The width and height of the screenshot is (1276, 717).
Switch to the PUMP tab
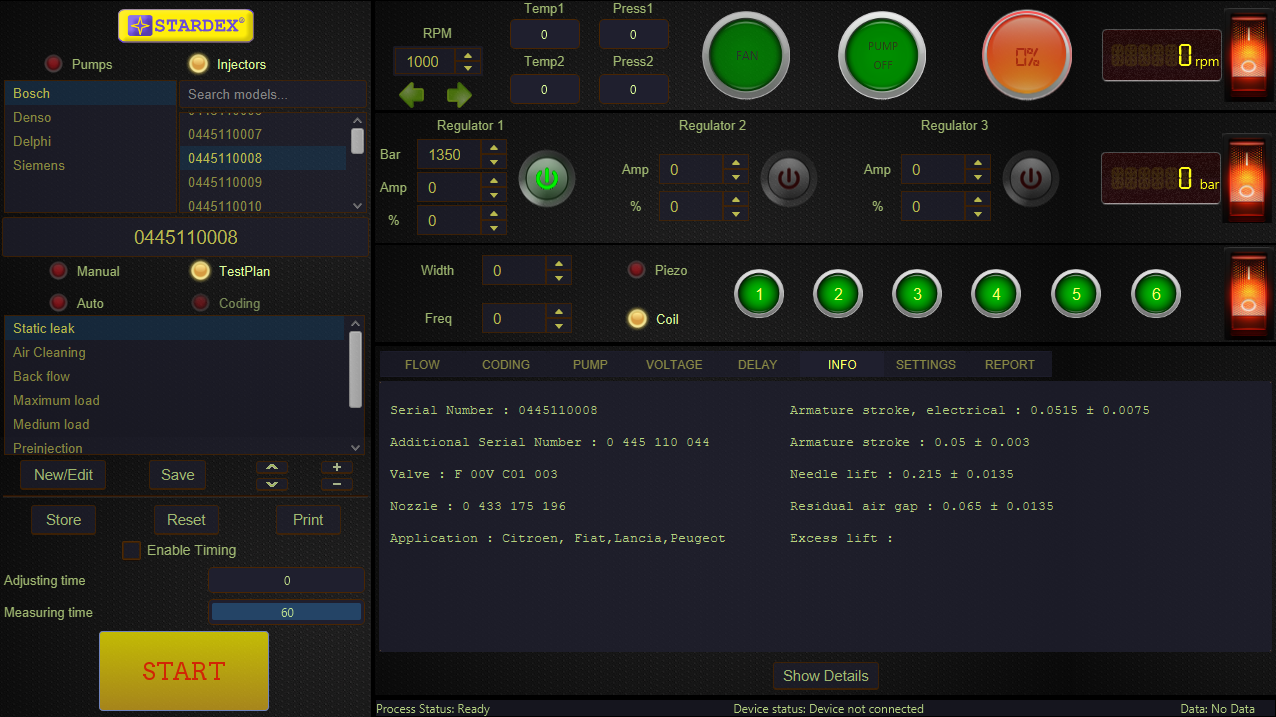pyautogui.click(x=590, y=364)
